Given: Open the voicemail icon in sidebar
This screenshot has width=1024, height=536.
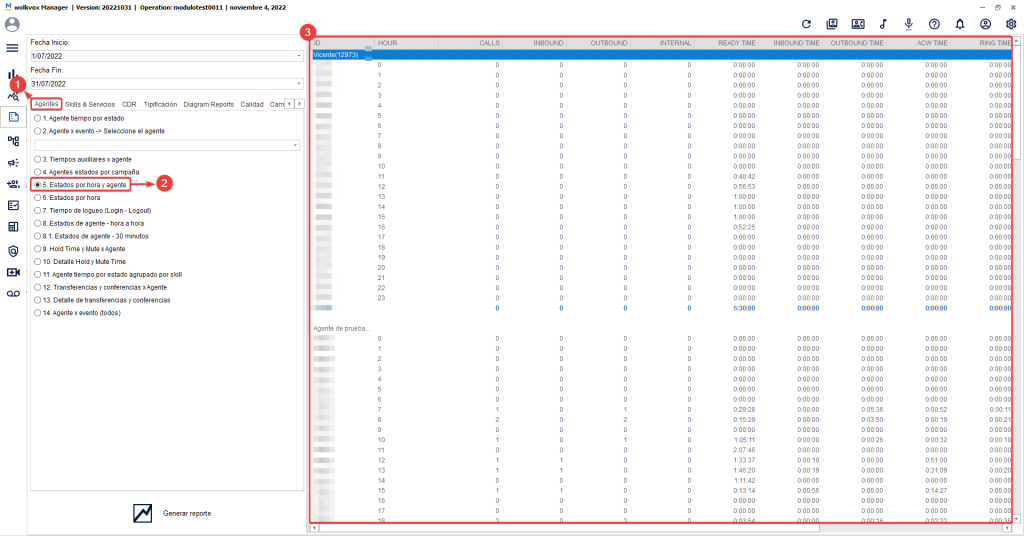Looking at the screenshot, I should coord(13,294).
